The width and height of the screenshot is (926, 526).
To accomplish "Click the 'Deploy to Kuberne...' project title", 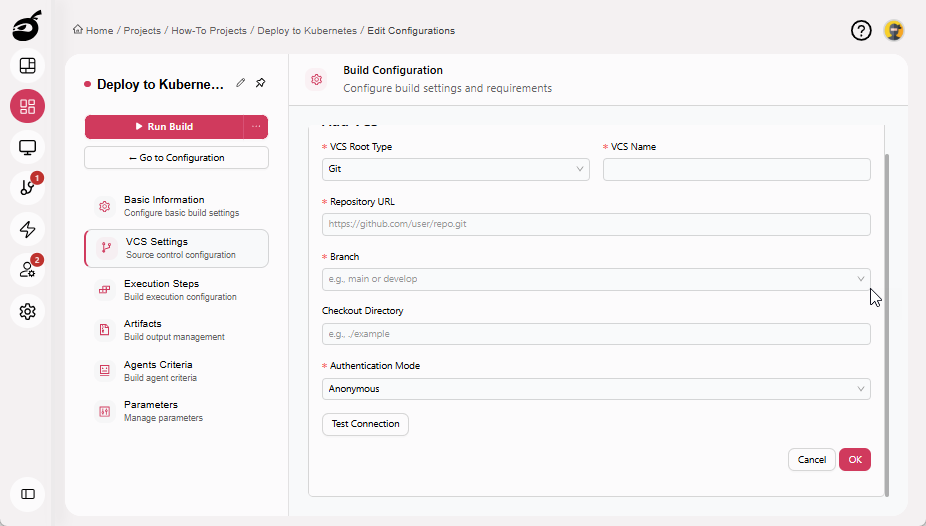I will click(x=160, y=84).
